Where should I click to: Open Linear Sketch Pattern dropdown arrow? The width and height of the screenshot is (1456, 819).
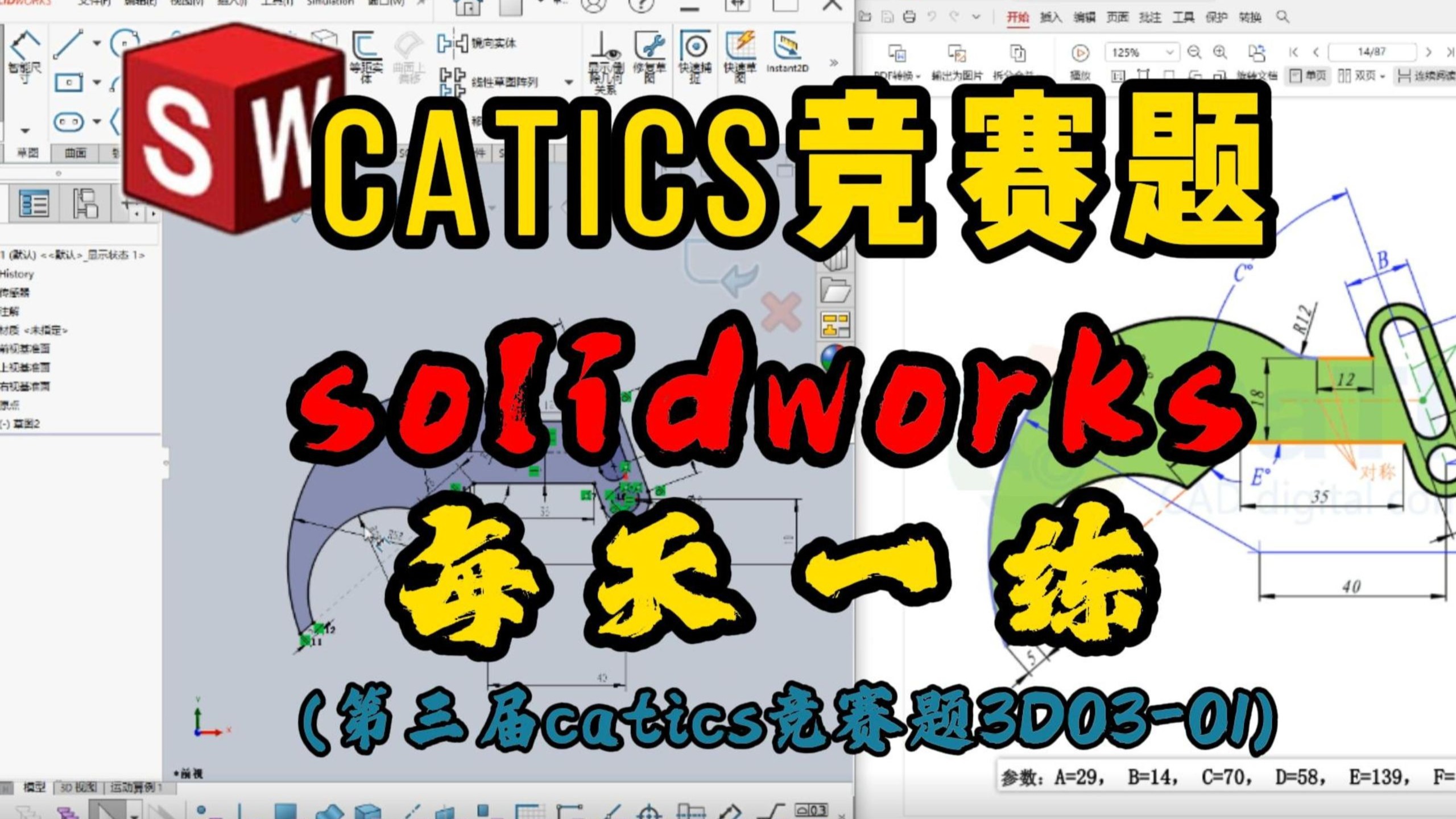click(568, 82)
